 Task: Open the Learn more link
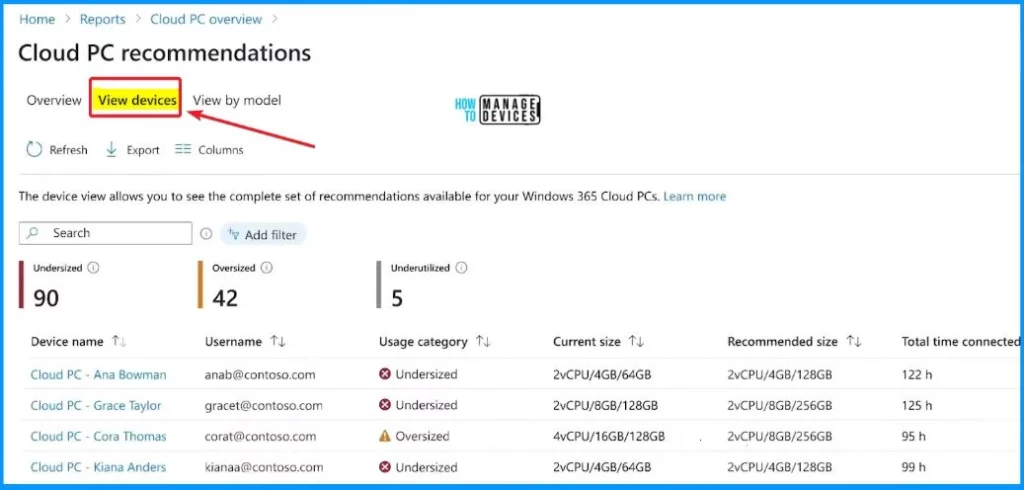[x=695, y=196]
